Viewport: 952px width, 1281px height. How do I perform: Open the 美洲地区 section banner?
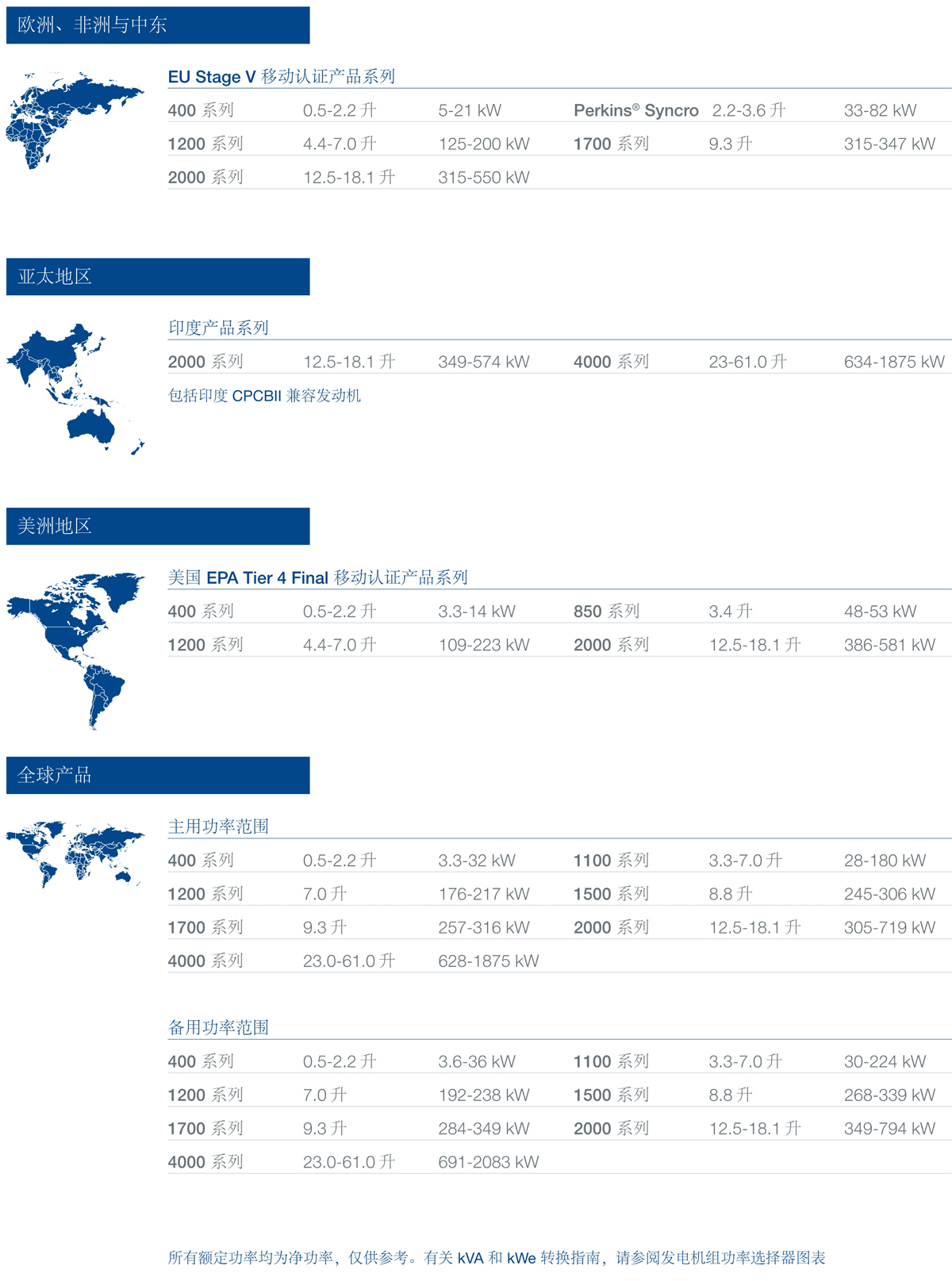pyautogui.click(x=157, y=526)
